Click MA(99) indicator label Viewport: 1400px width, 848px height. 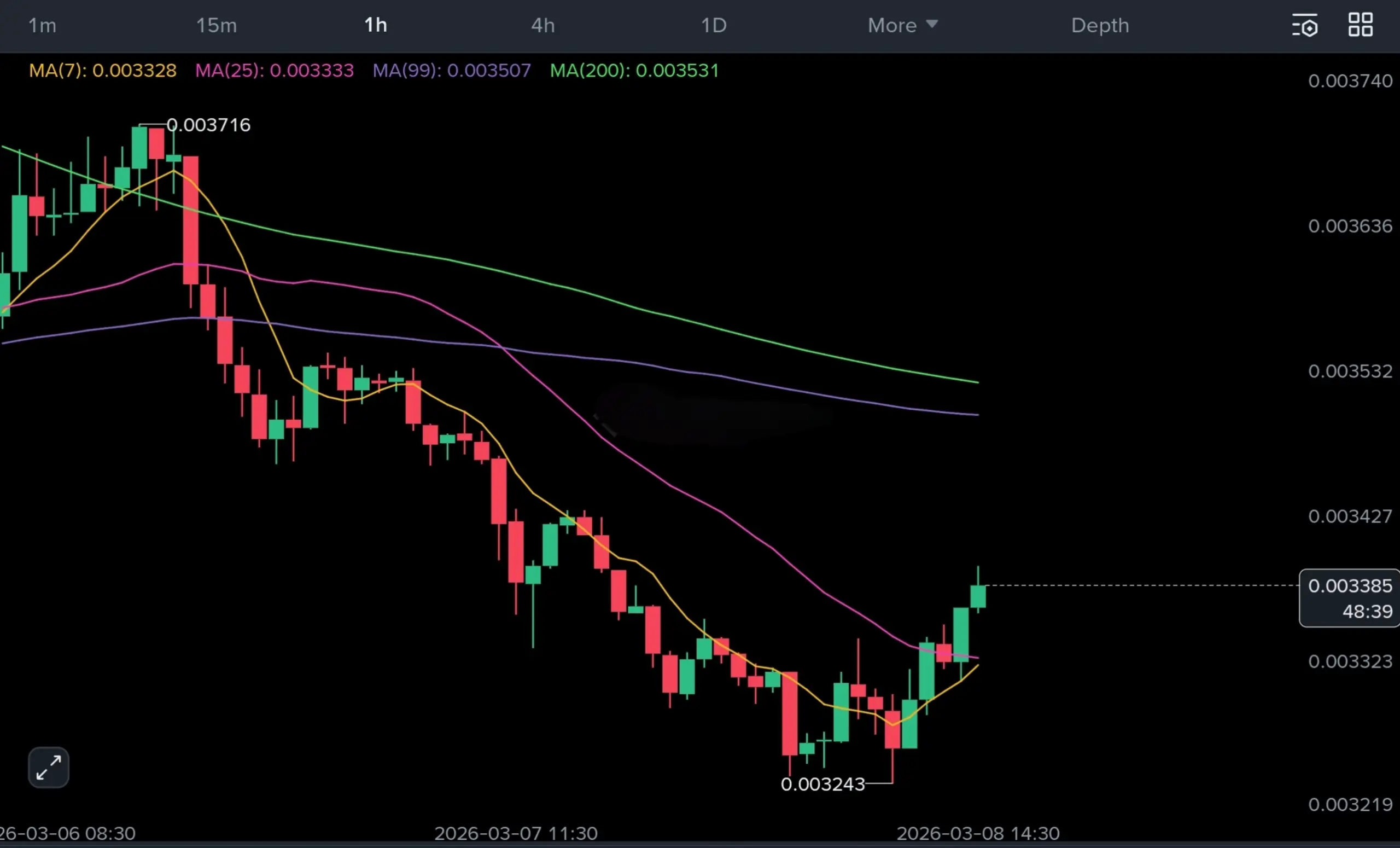pyautogui.click(x=452, y=71)
